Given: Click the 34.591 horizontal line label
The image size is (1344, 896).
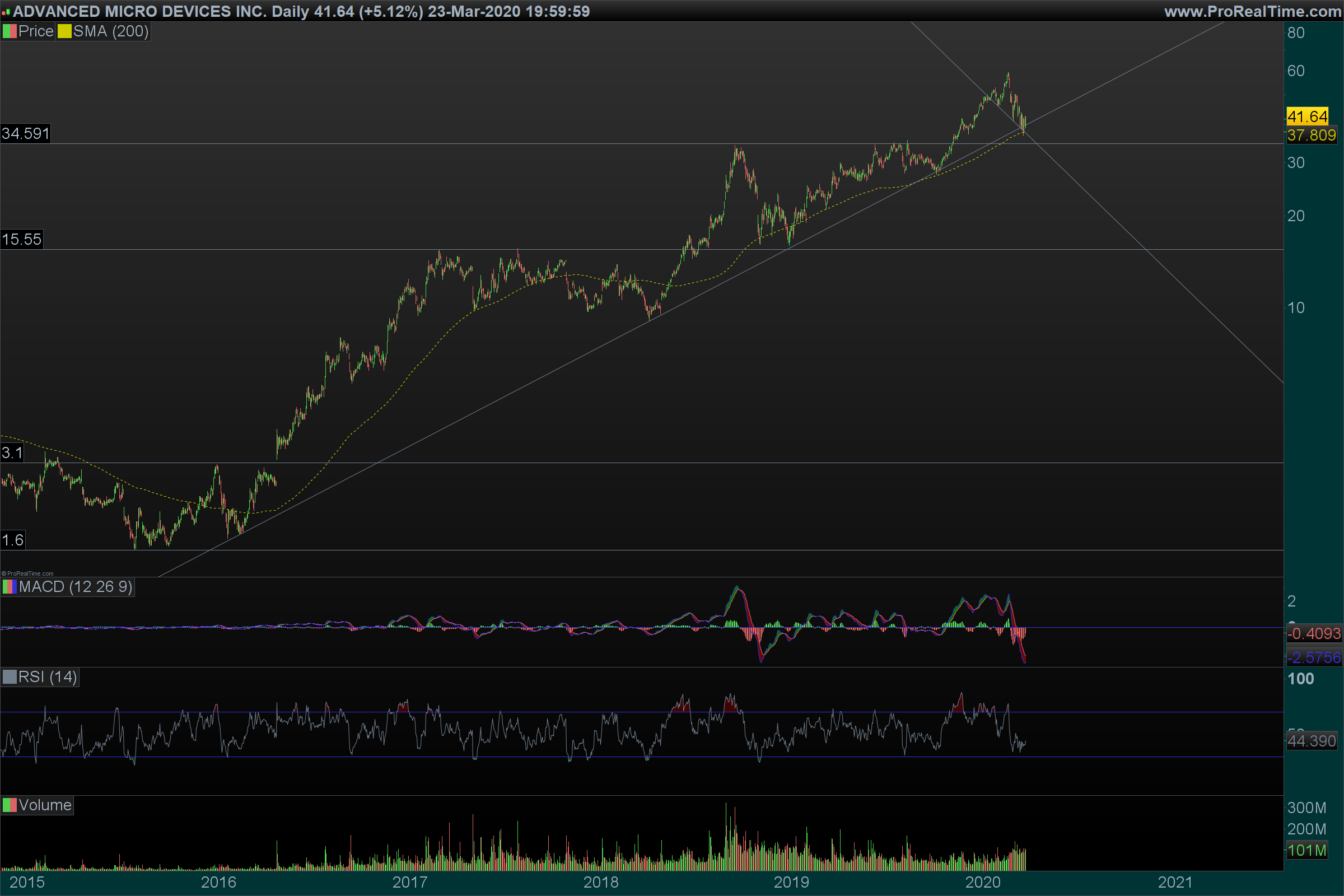Looking at the screenshot, I should [x=26, y=134].
